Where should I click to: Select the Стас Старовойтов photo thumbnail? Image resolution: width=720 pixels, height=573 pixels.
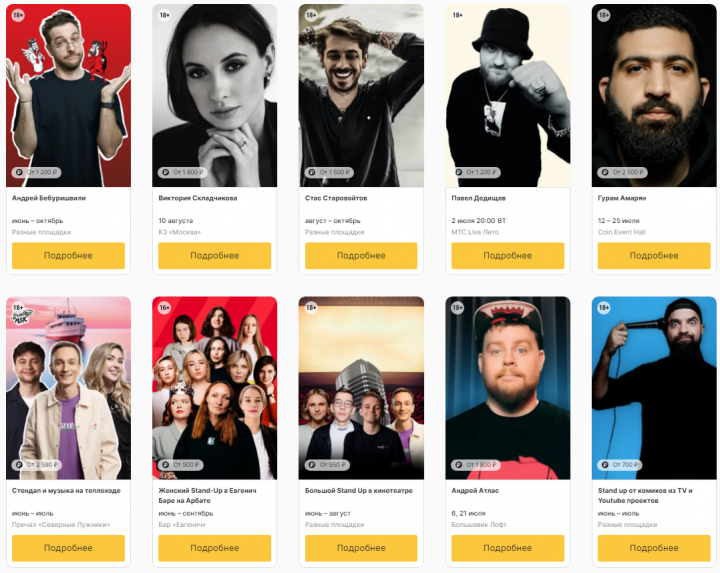[x=361, y=96]
